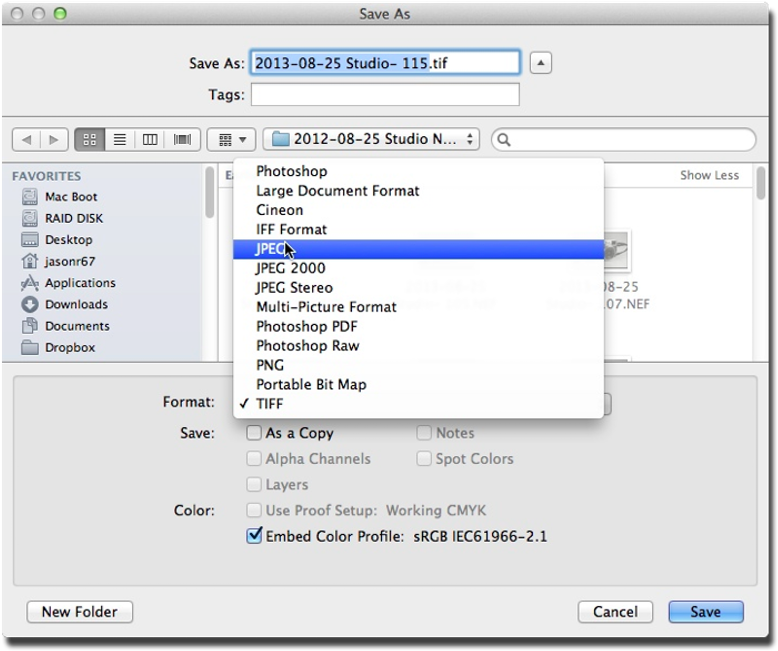Pick Photoshop PDF format option
778x651 pixels.
click(306, 326)
